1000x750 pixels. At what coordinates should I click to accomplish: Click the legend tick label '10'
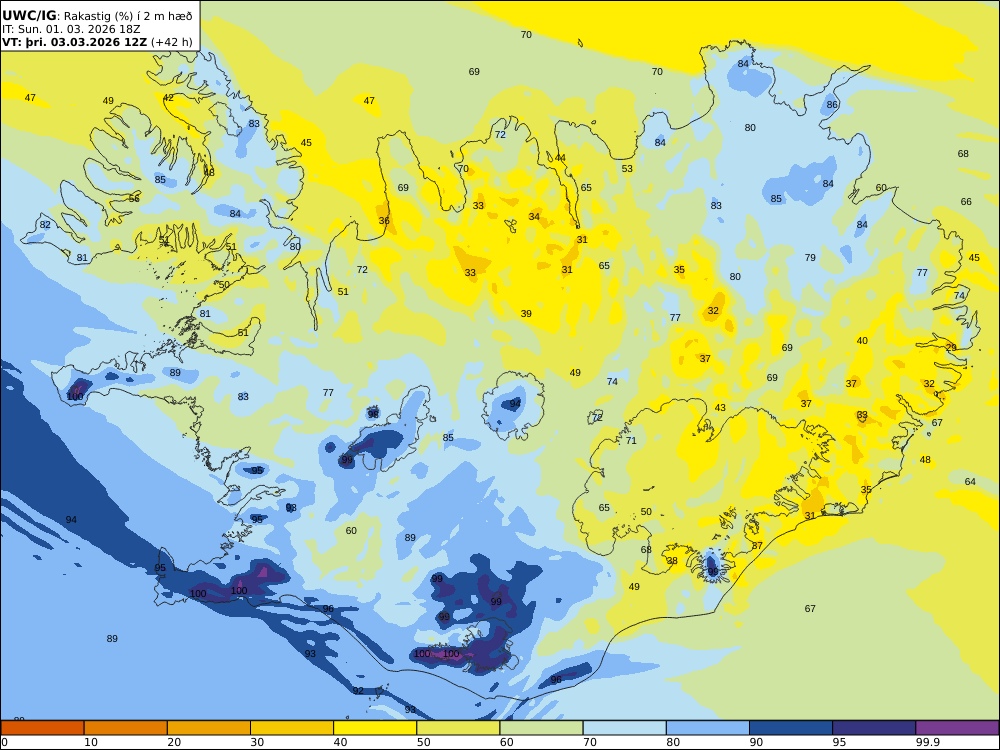tap(91, 742)
